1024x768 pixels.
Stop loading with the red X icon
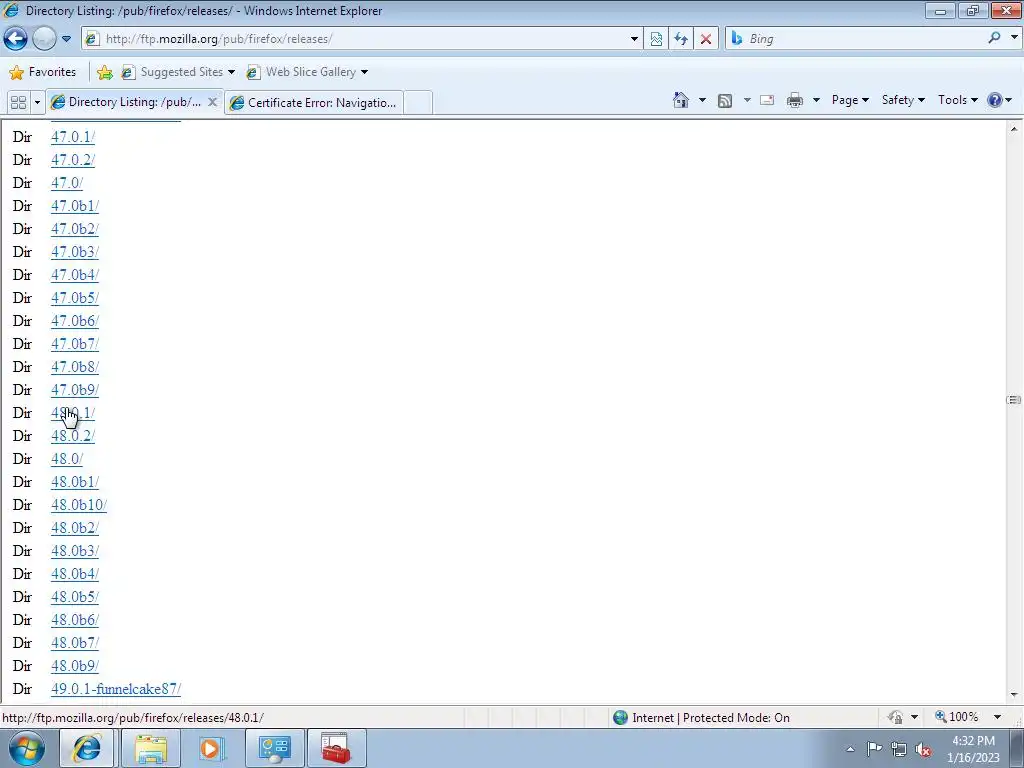click(706, 39)
